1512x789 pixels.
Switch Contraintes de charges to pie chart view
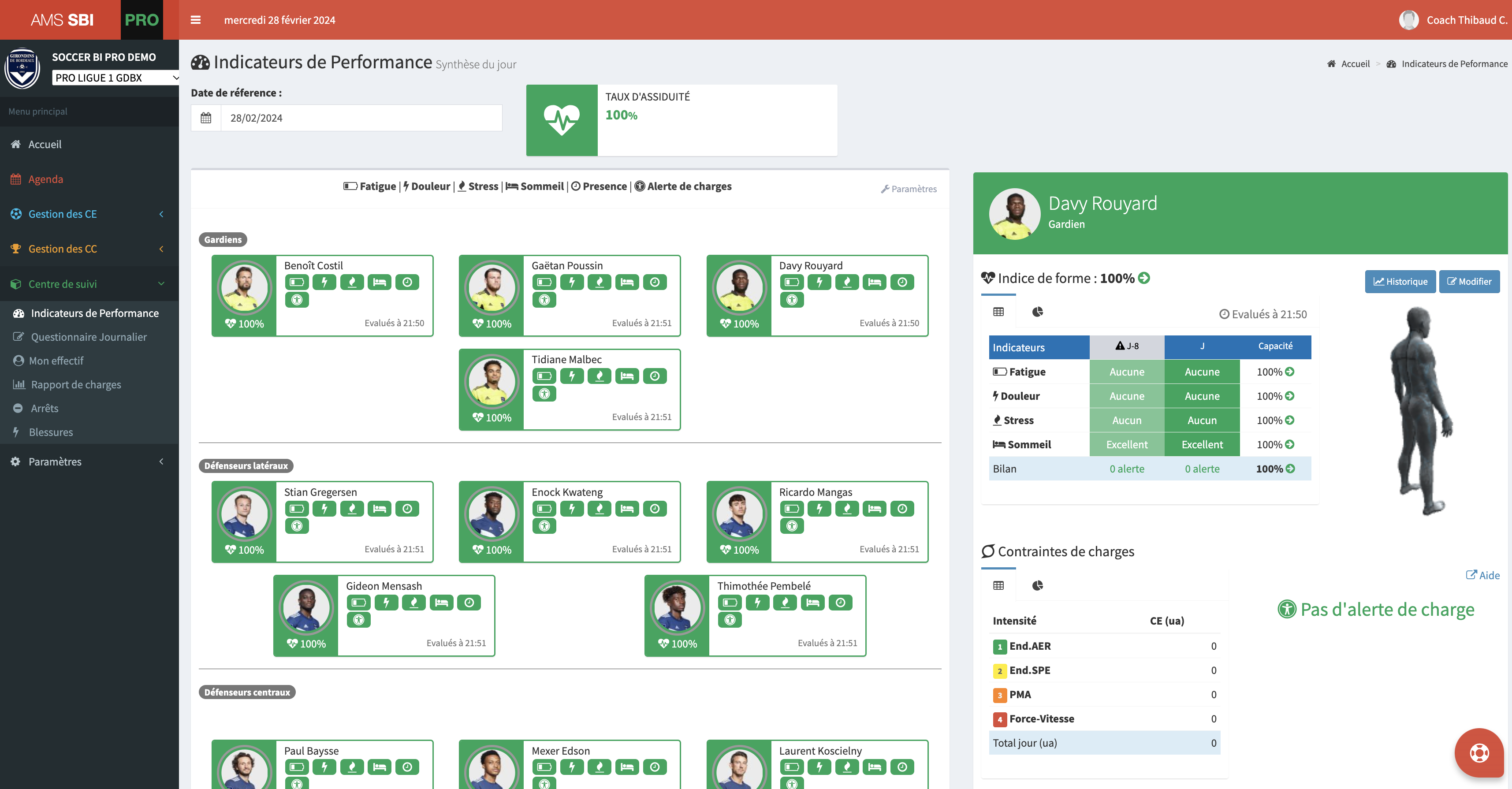coord(1037,585)
